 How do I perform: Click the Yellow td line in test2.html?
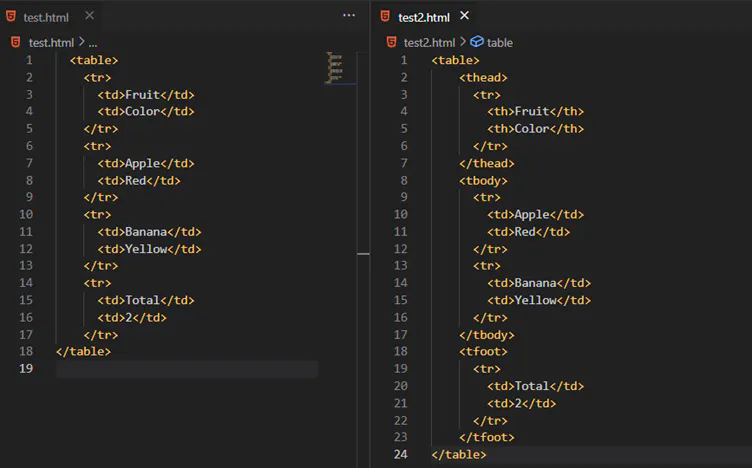click(x=539, y=301)
